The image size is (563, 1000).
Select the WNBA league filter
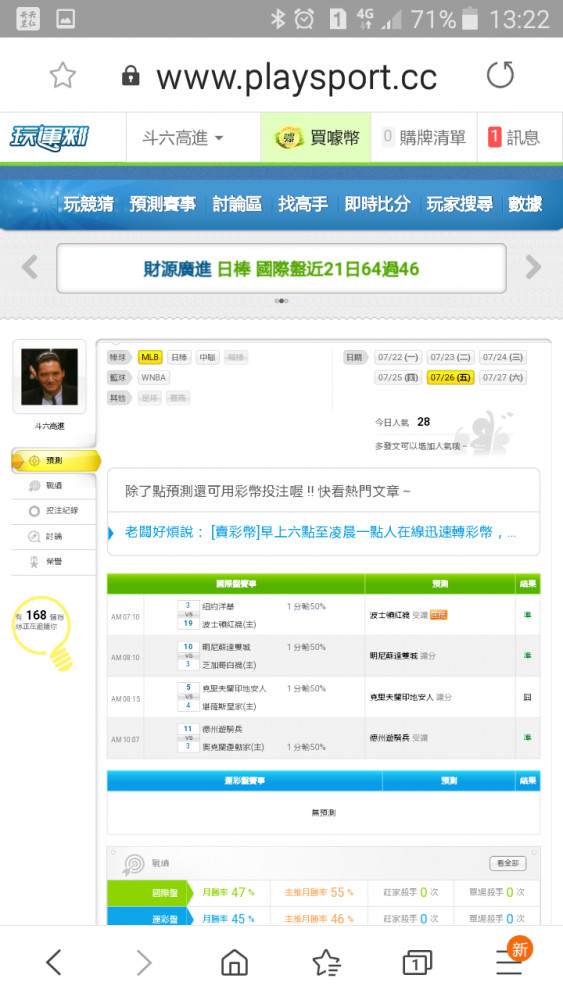pos(154,378)
